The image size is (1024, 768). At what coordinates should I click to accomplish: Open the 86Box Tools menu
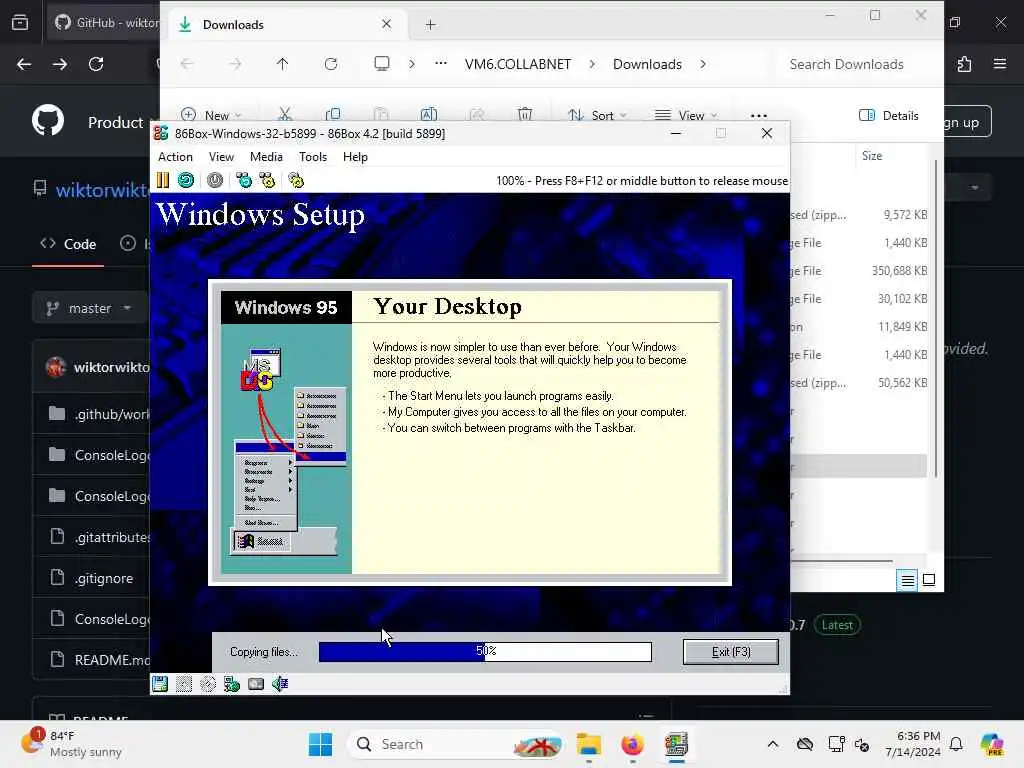coord(313,157)
